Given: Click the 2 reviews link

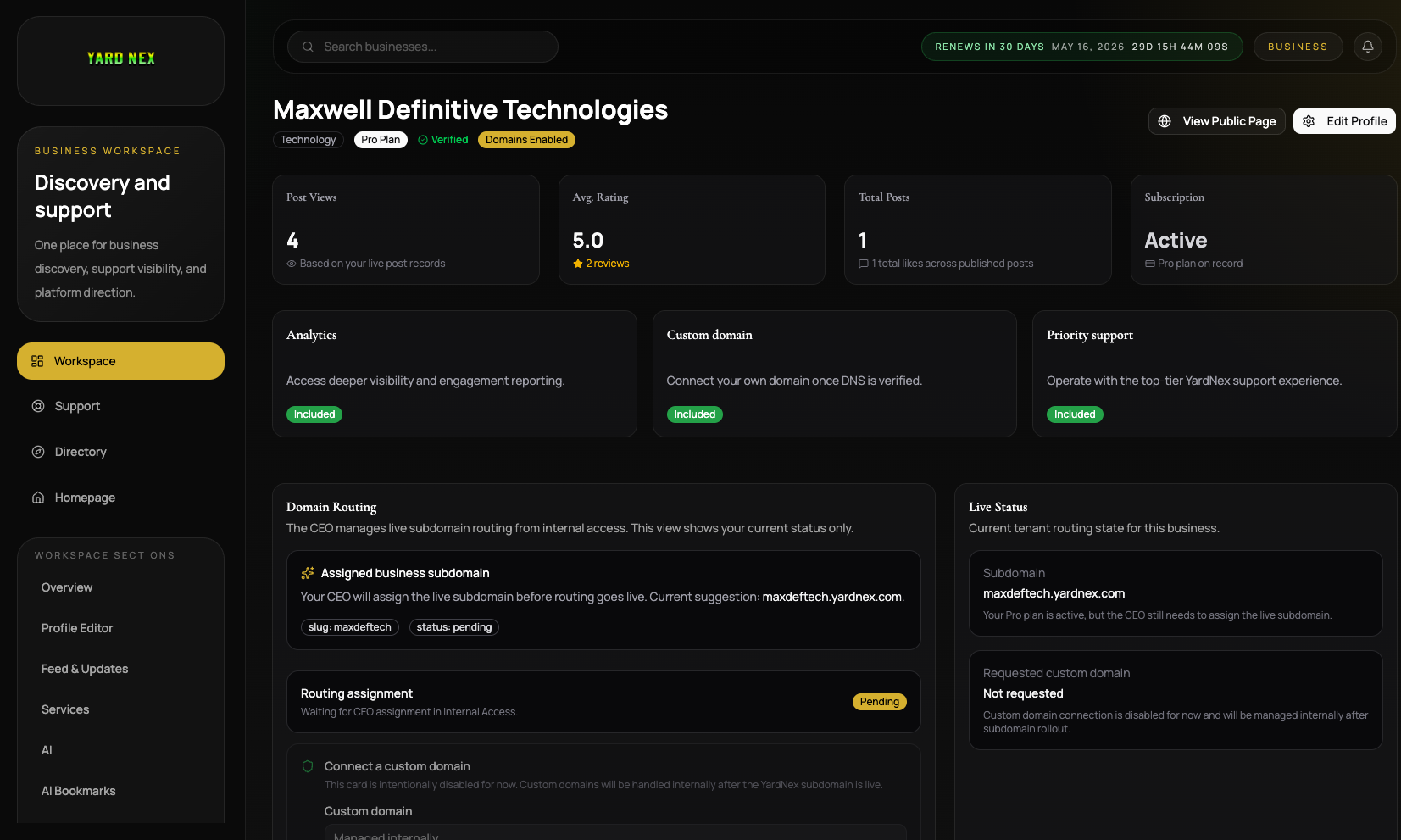Looking at the screenshot, I should pyautogui.click(x=607, y=264).
